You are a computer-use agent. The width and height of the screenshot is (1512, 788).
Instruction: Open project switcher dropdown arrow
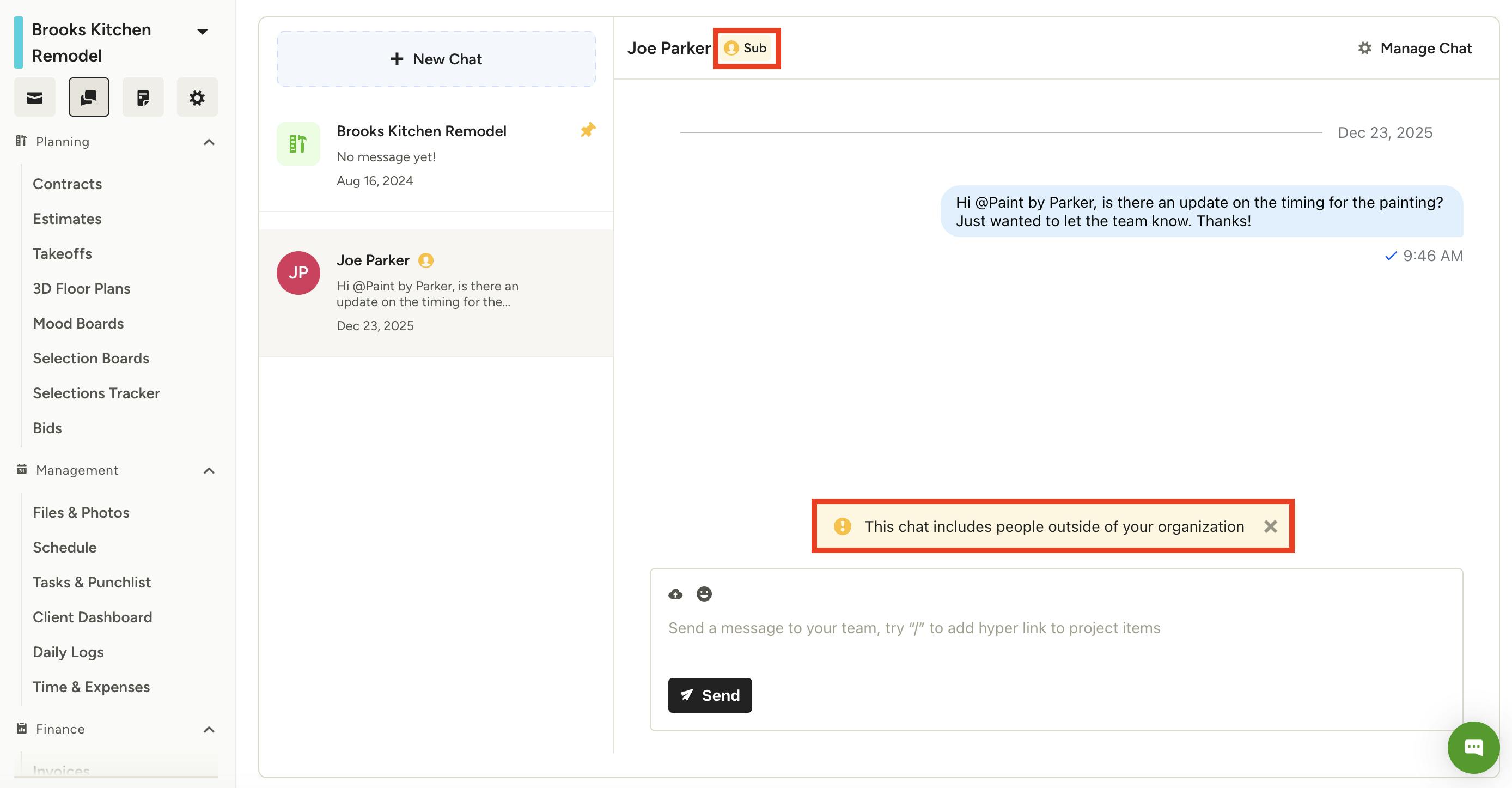203,32
